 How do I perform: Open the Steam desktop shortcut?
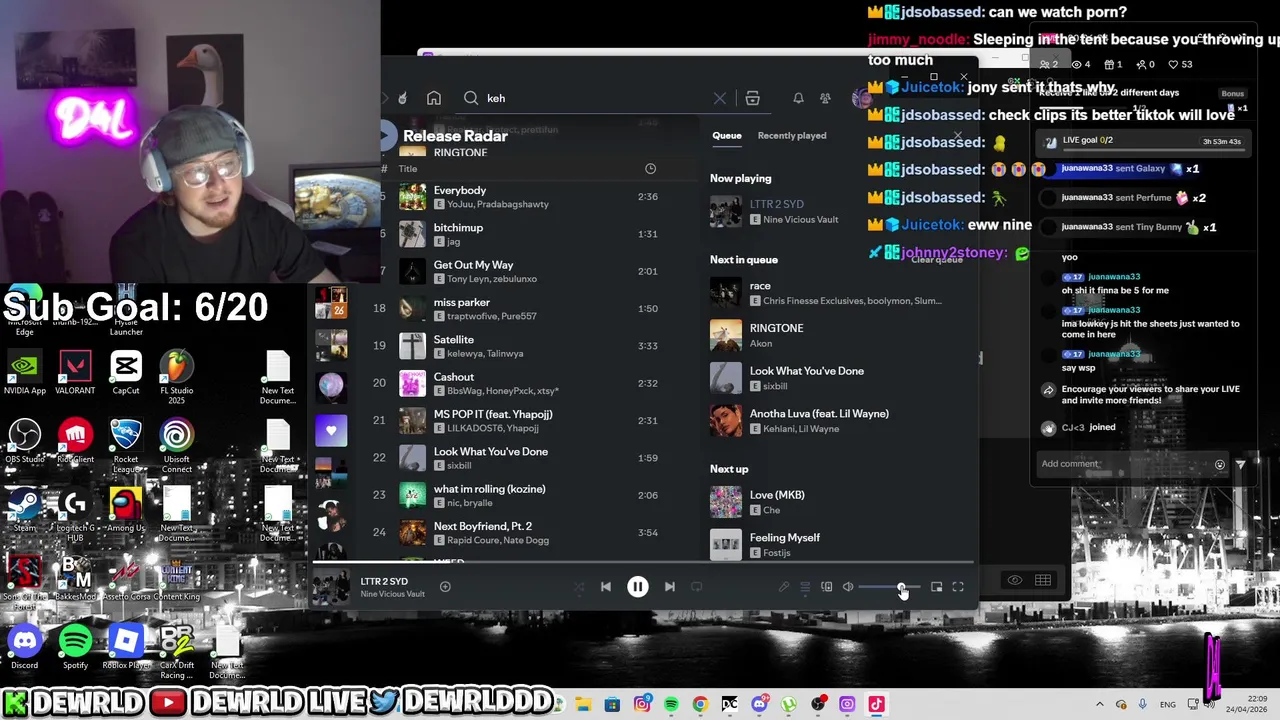point(24,508)
